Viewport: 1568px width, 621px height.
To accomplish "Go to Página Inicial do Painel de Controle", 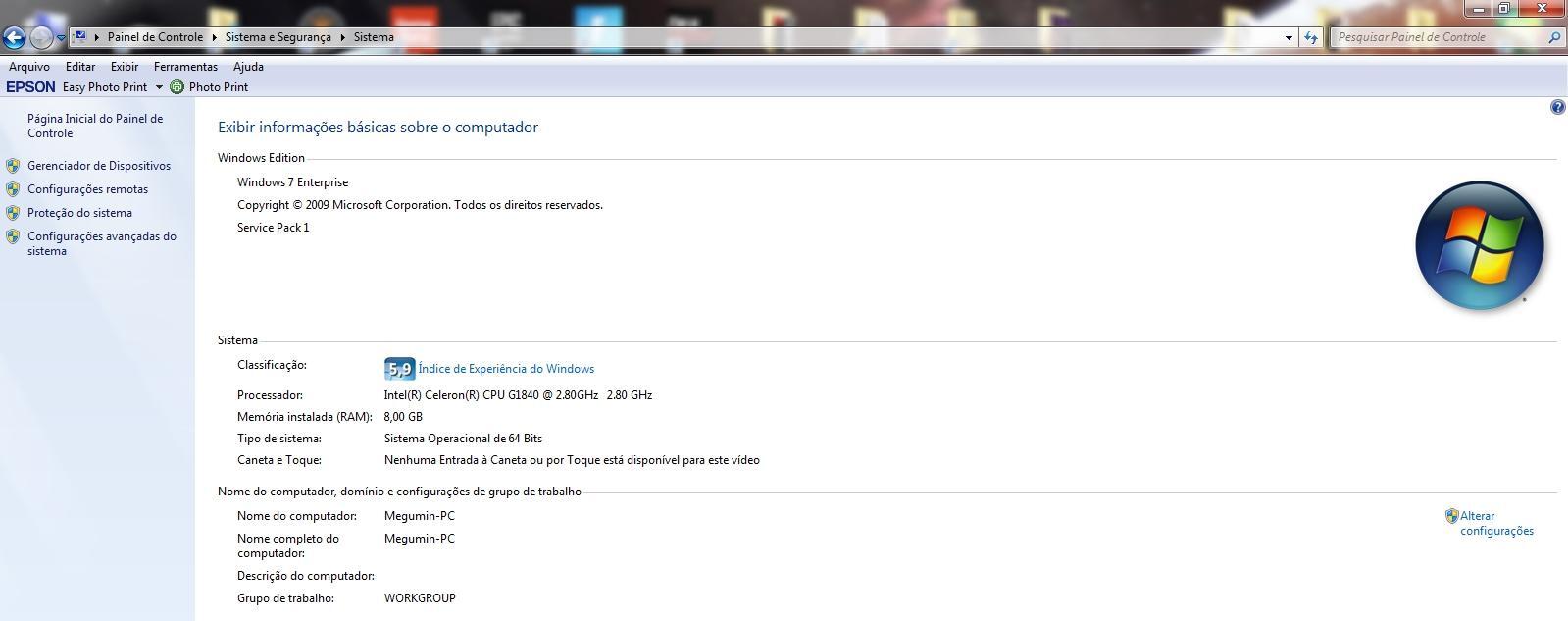I will click(95, 126).
